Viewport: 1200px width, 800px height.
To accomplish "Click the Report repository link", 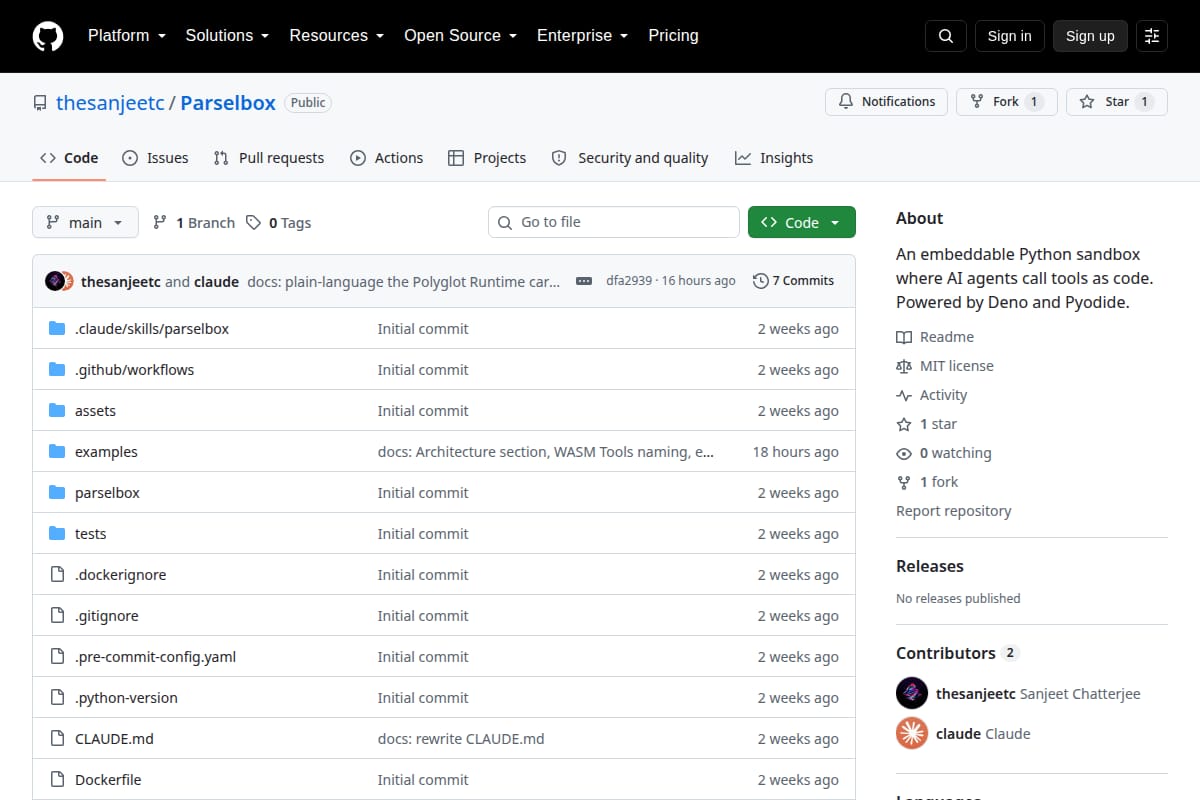I will coord(954,511).
